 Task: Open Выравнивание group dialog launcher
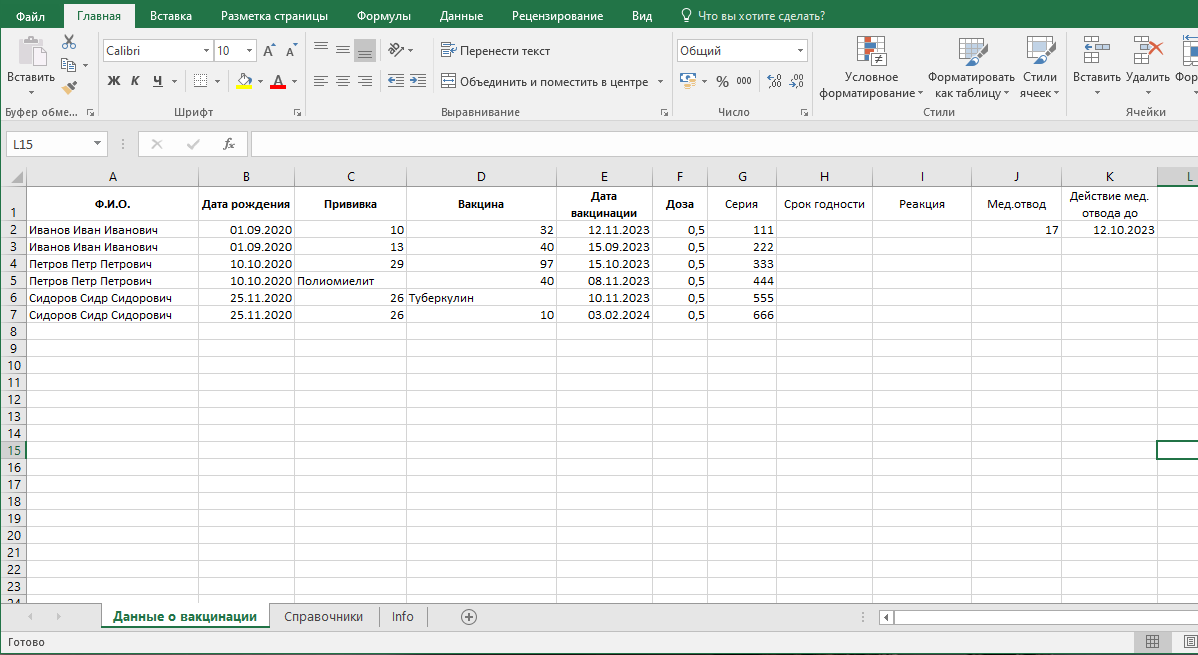coord(664,112)
